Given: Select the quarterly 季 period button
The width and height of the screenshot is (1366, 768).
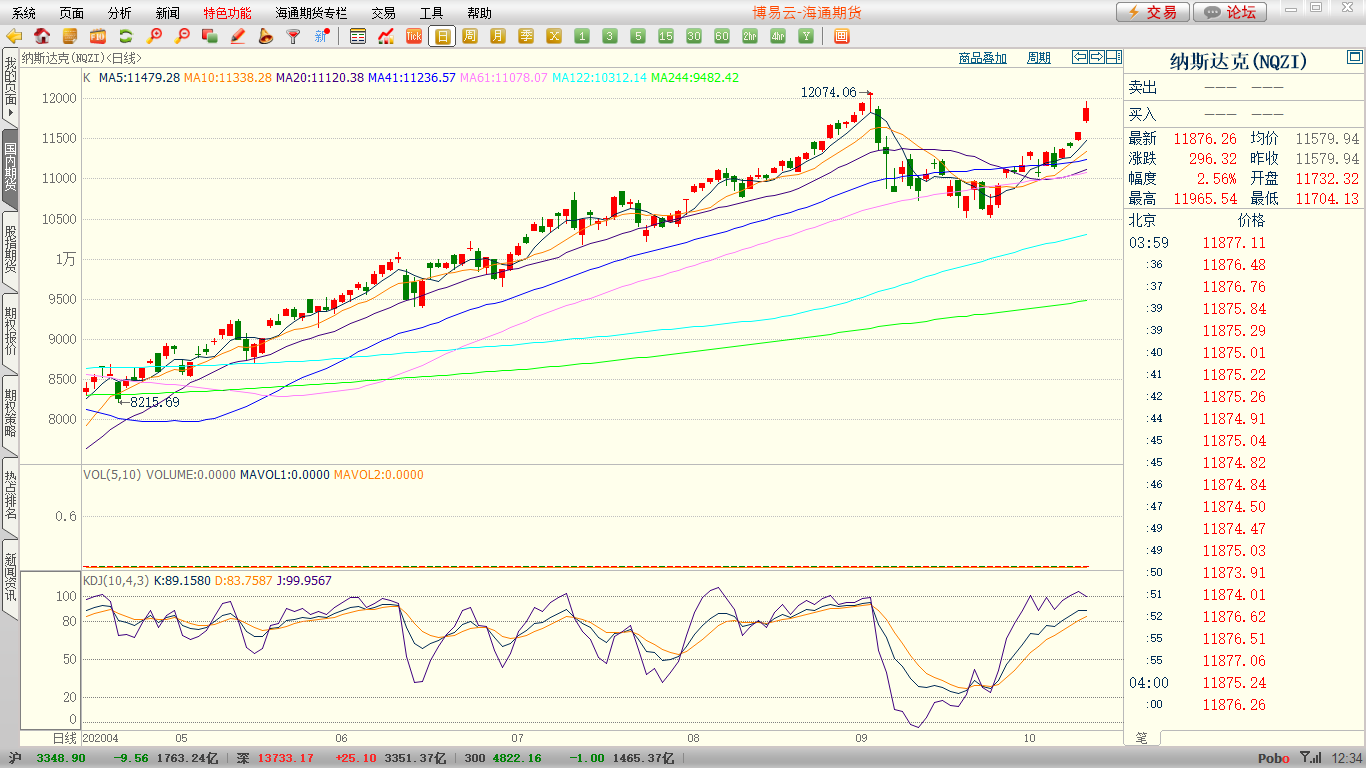Looking at the screenshot, I should (526, 36).
